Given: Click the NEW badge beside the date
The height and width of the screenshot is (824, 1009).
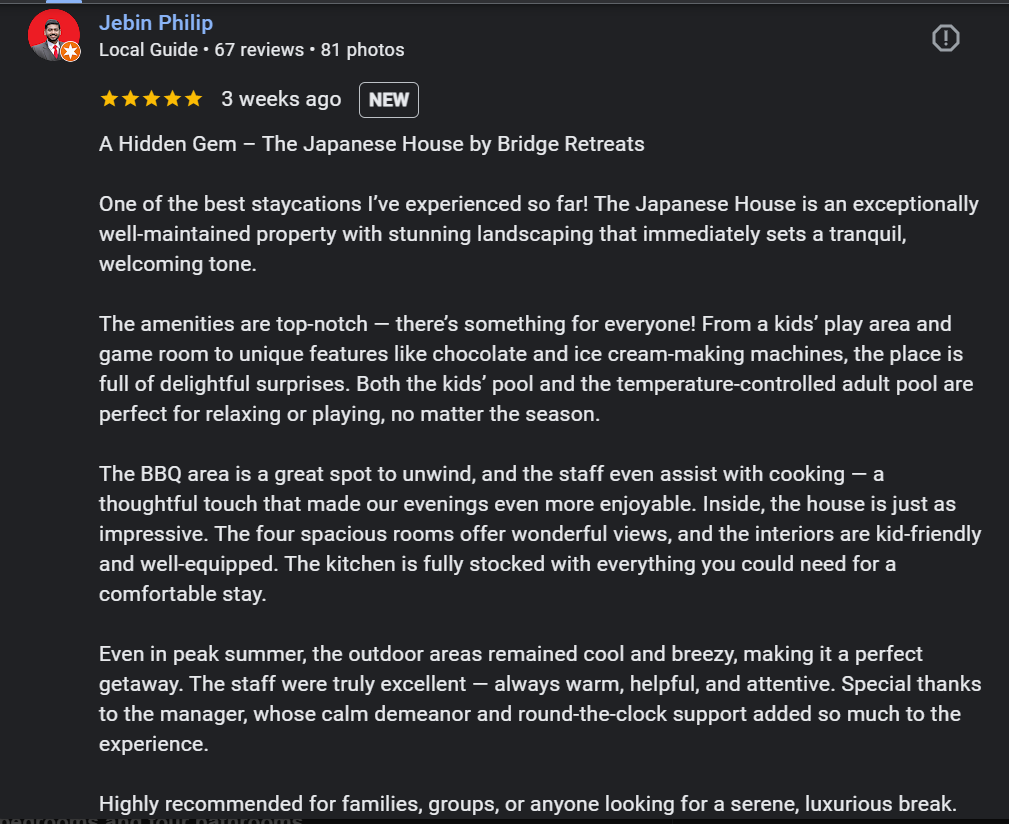Looking at the screenshot, I should [388, 100].
